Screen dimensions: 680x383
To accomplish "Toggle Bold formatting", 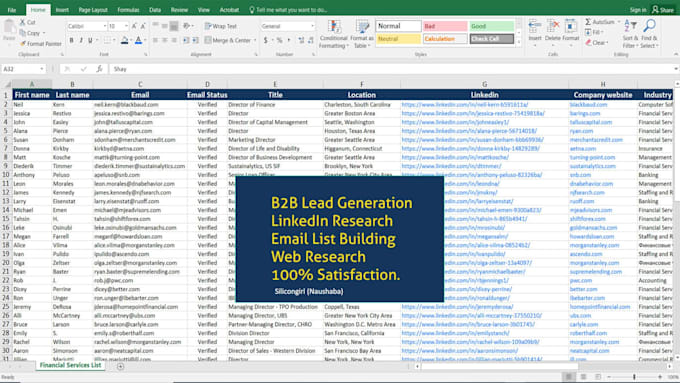I will pos(72,40).
